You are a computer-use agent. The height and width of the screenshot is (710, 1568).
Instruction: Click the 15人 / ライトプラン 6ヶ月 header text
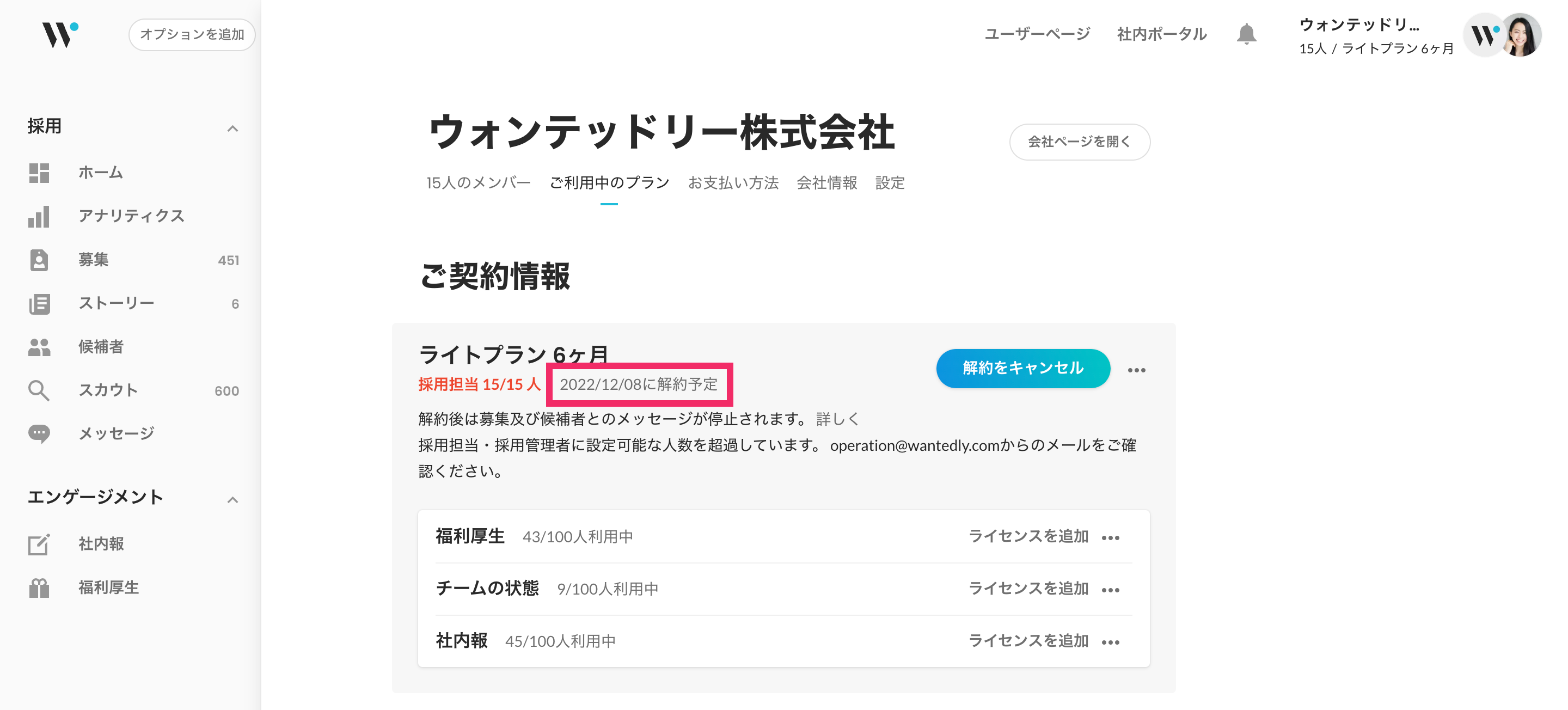1376,48
